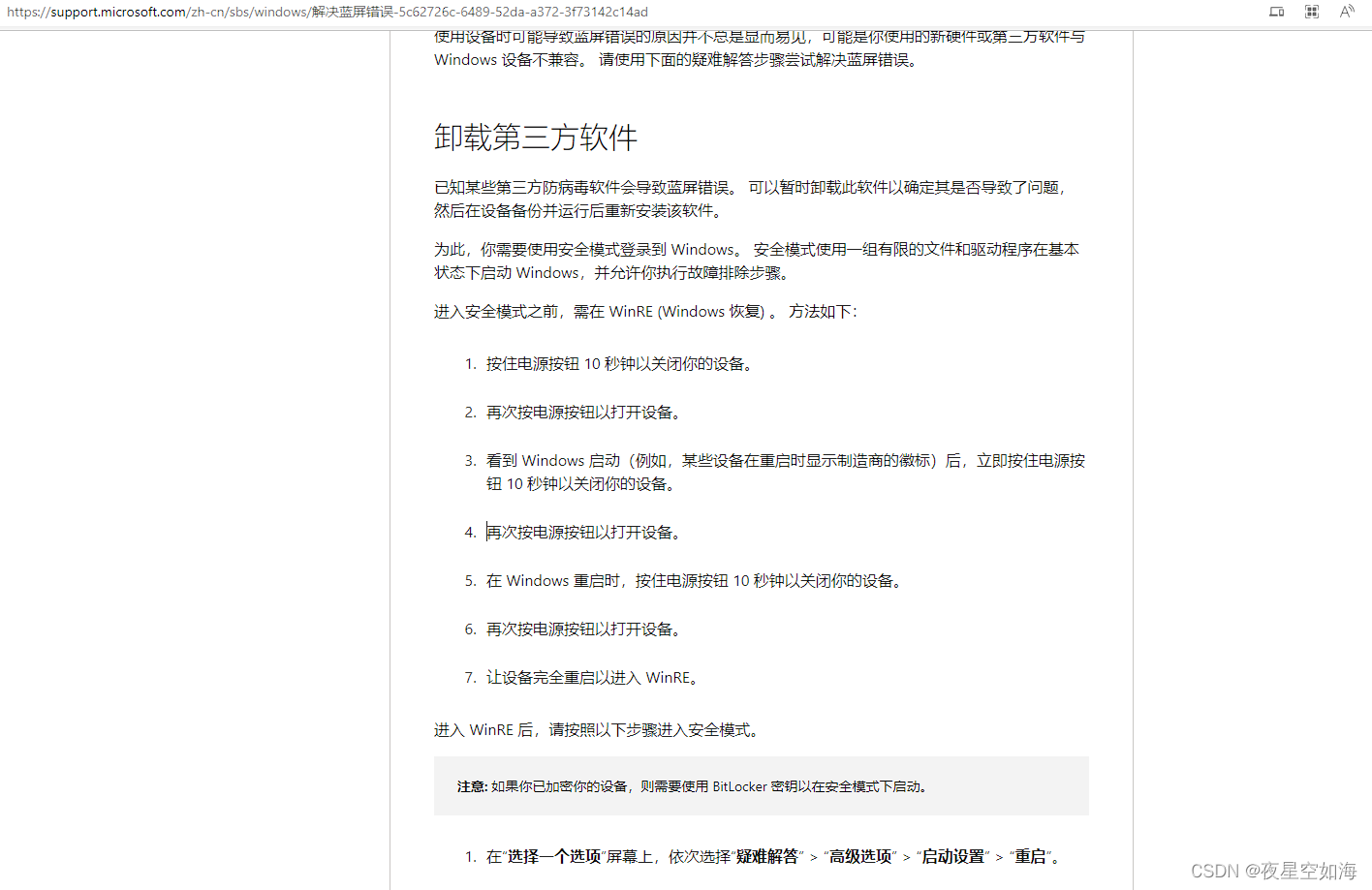Screen dimensions: 1372x890
Task: Open the QR code generator icon
Action: coord(1311,12)
